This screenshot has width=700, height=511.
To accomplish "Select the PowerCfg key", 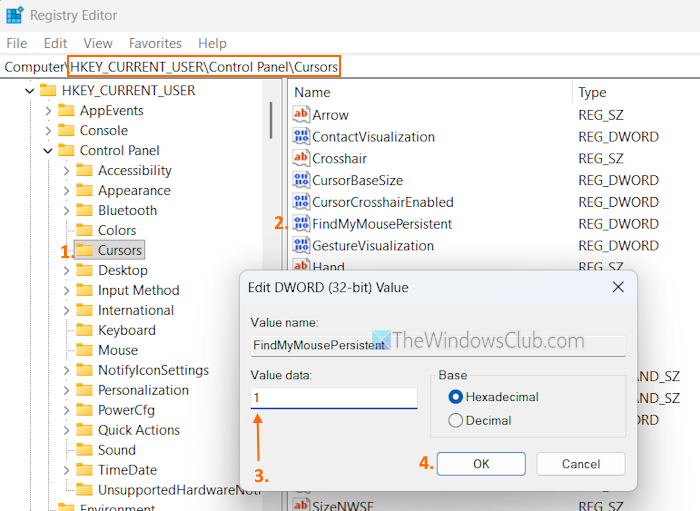I will [x=126, y=410].
